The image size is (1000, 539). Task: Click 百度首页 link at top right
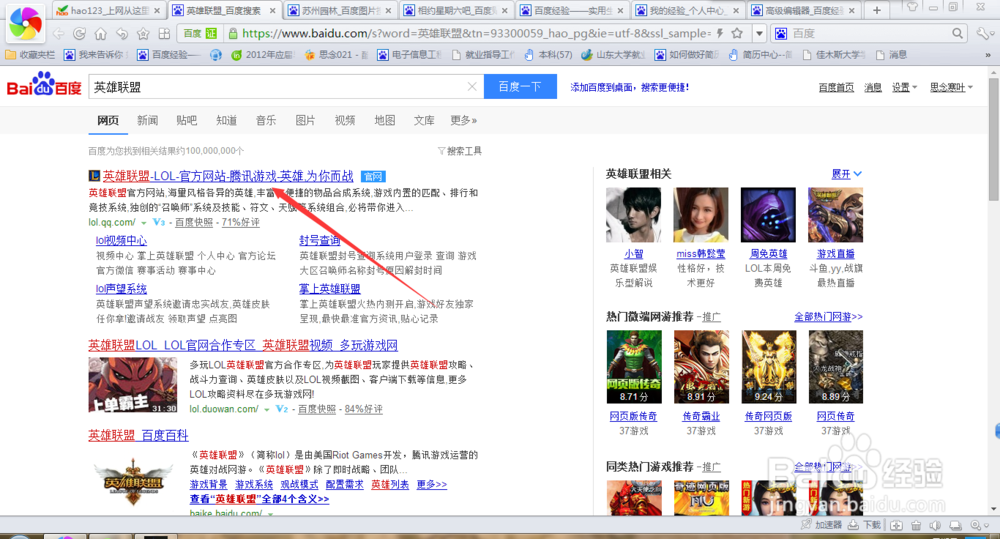coord(836,87)
